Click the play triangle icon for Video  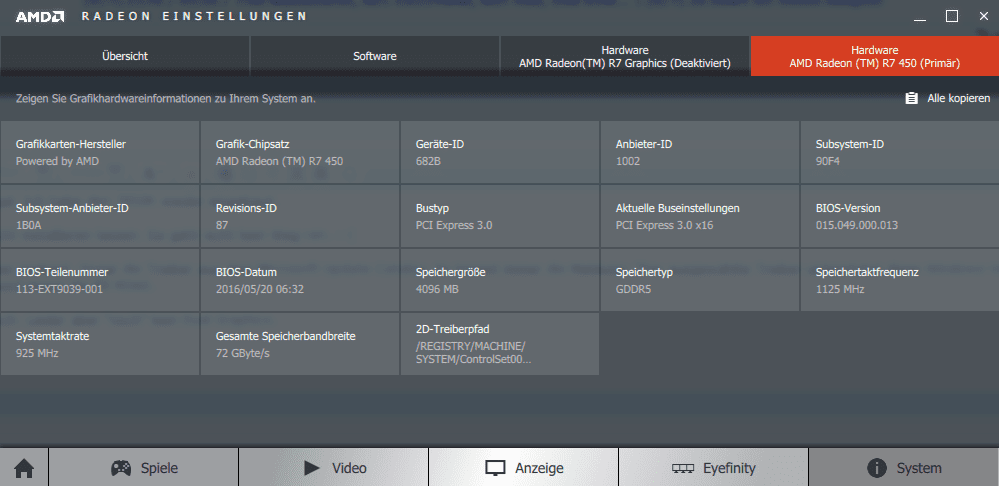click(x=312, y=468)
